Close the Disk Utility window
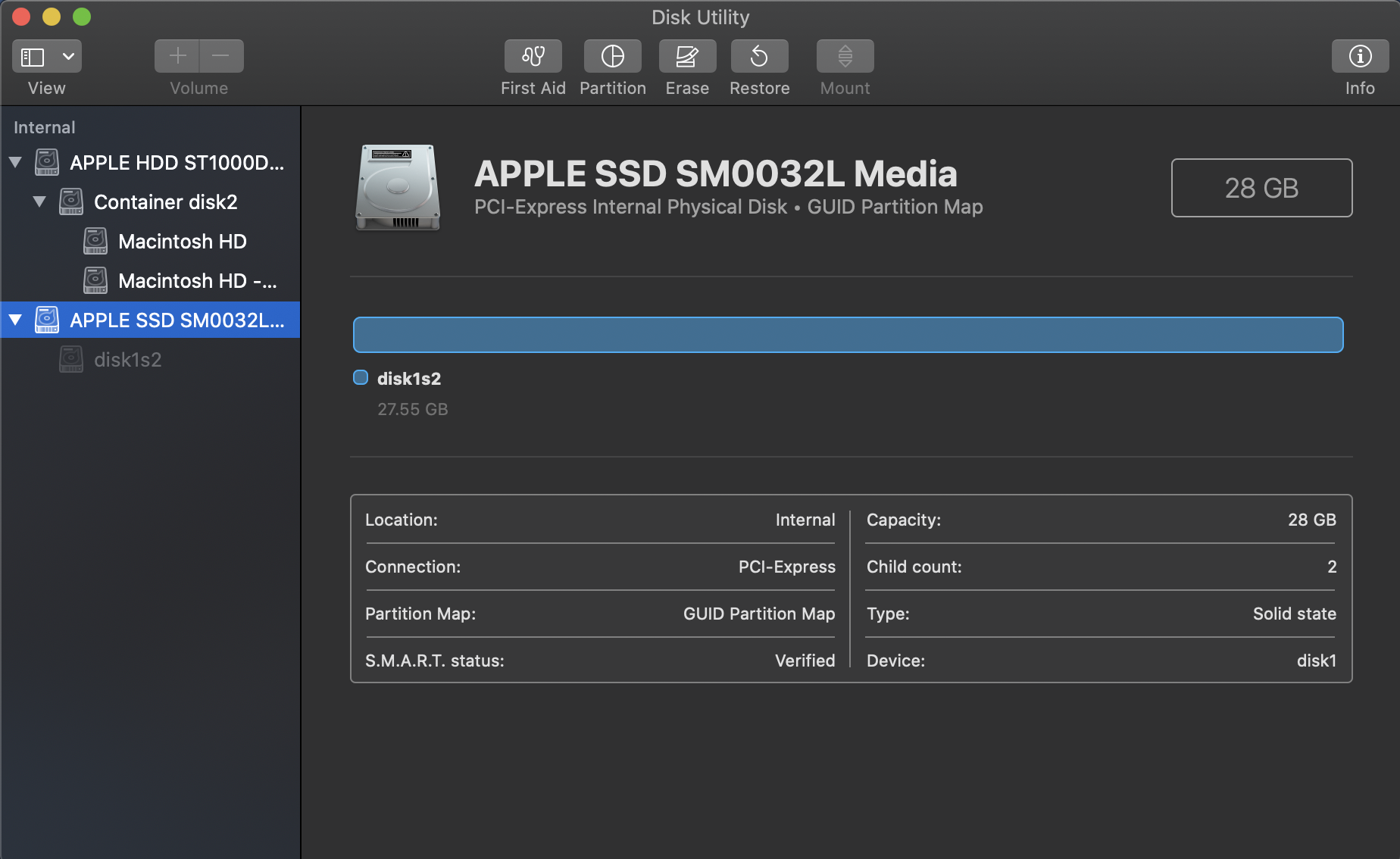Screen dimensions: 1400x859 pos(21,17)
